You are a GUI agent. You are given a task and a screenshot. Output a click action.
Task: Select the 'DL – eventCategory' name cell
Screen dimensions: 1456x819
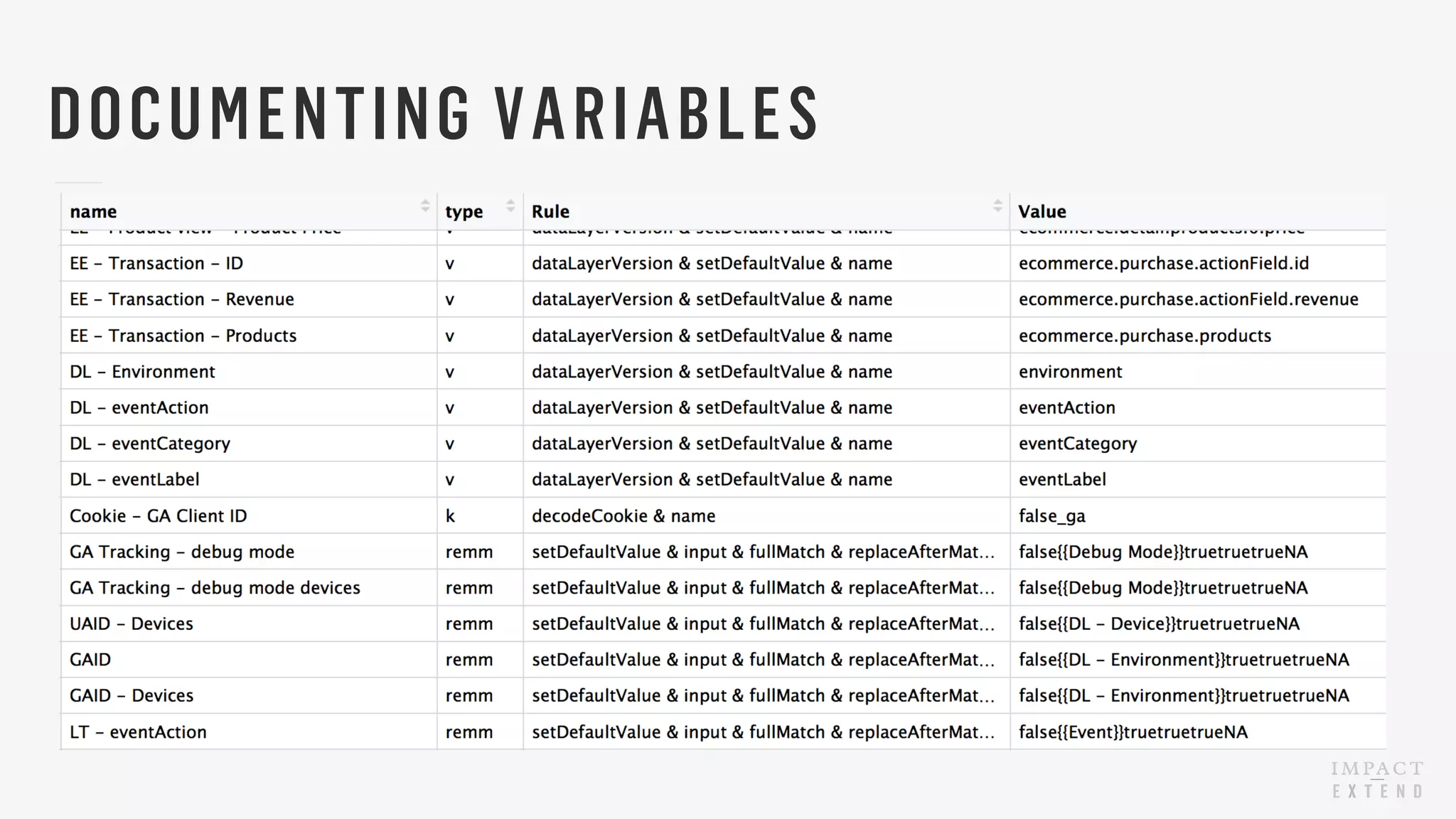pos(249,444)
